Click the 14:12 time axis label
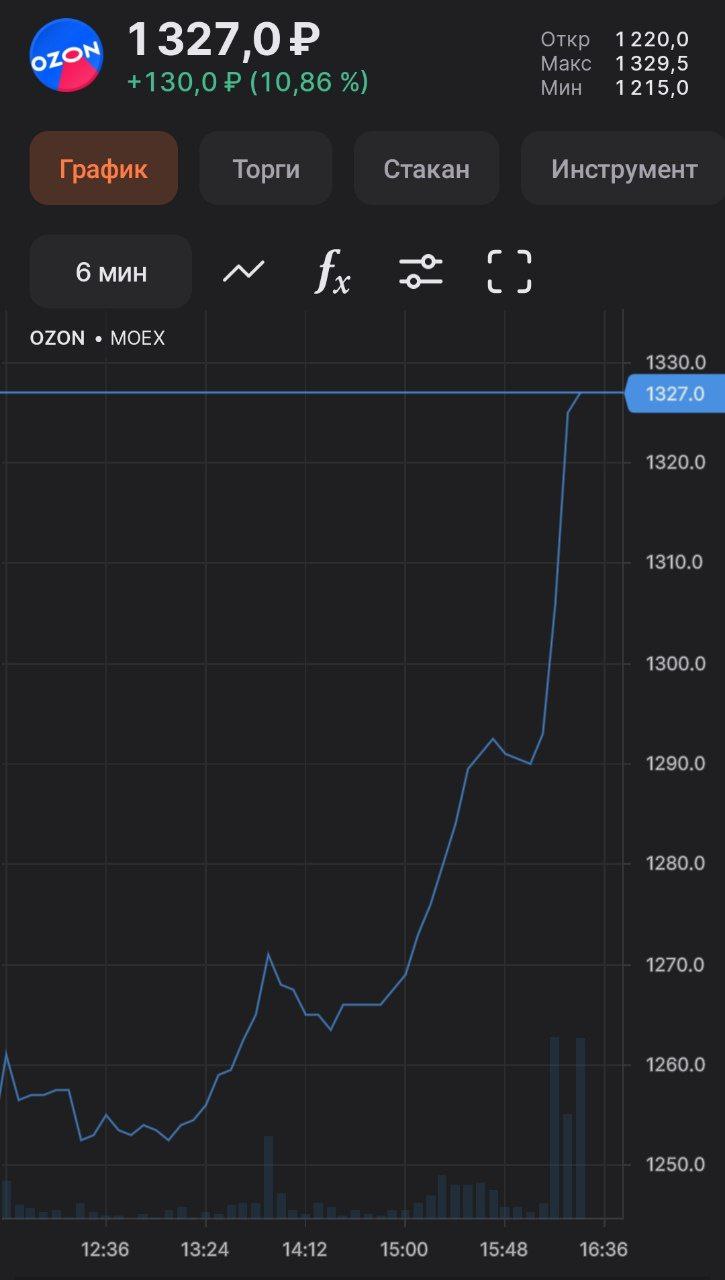 (305, 1249)
